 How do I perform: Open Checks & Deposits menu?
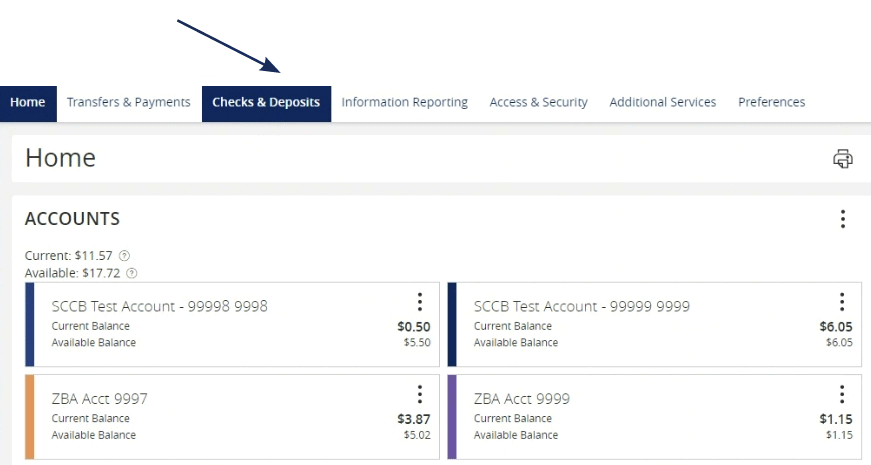point(266,103)
